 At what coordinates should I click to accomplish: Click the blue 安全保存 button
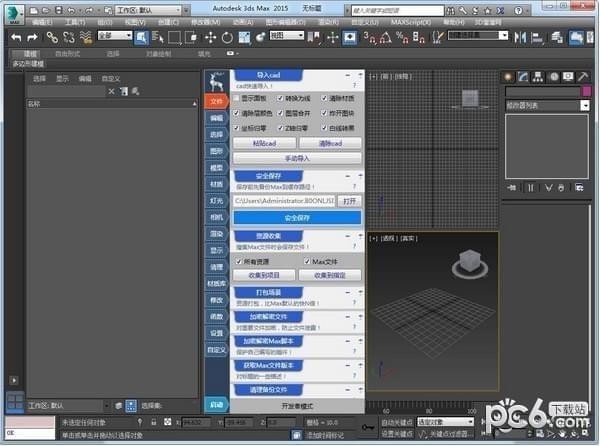[297, 218]
